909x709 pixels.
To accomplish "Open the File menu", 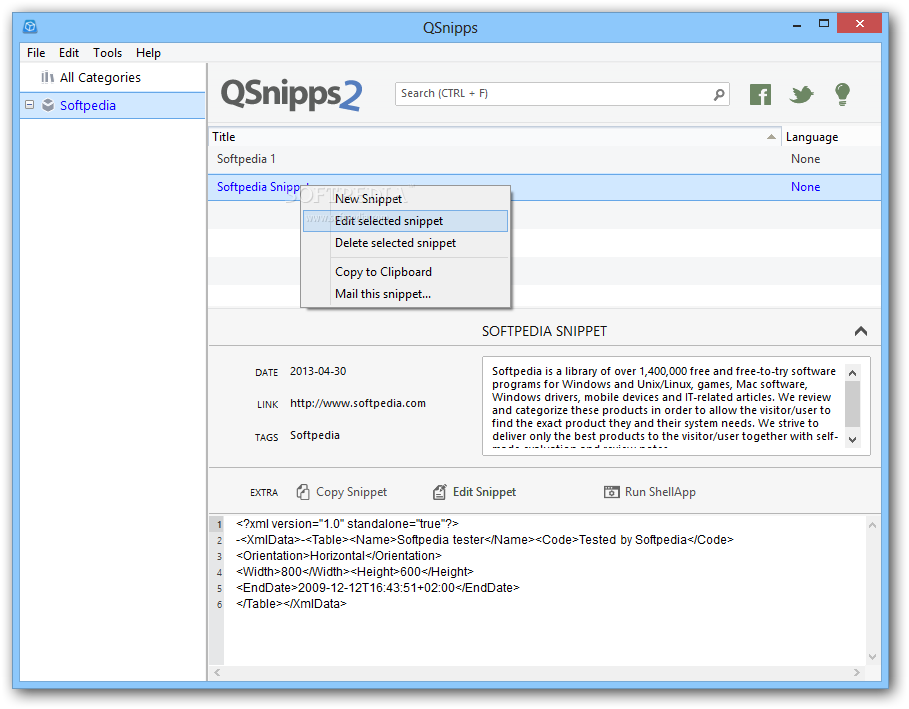I will 36,53.
